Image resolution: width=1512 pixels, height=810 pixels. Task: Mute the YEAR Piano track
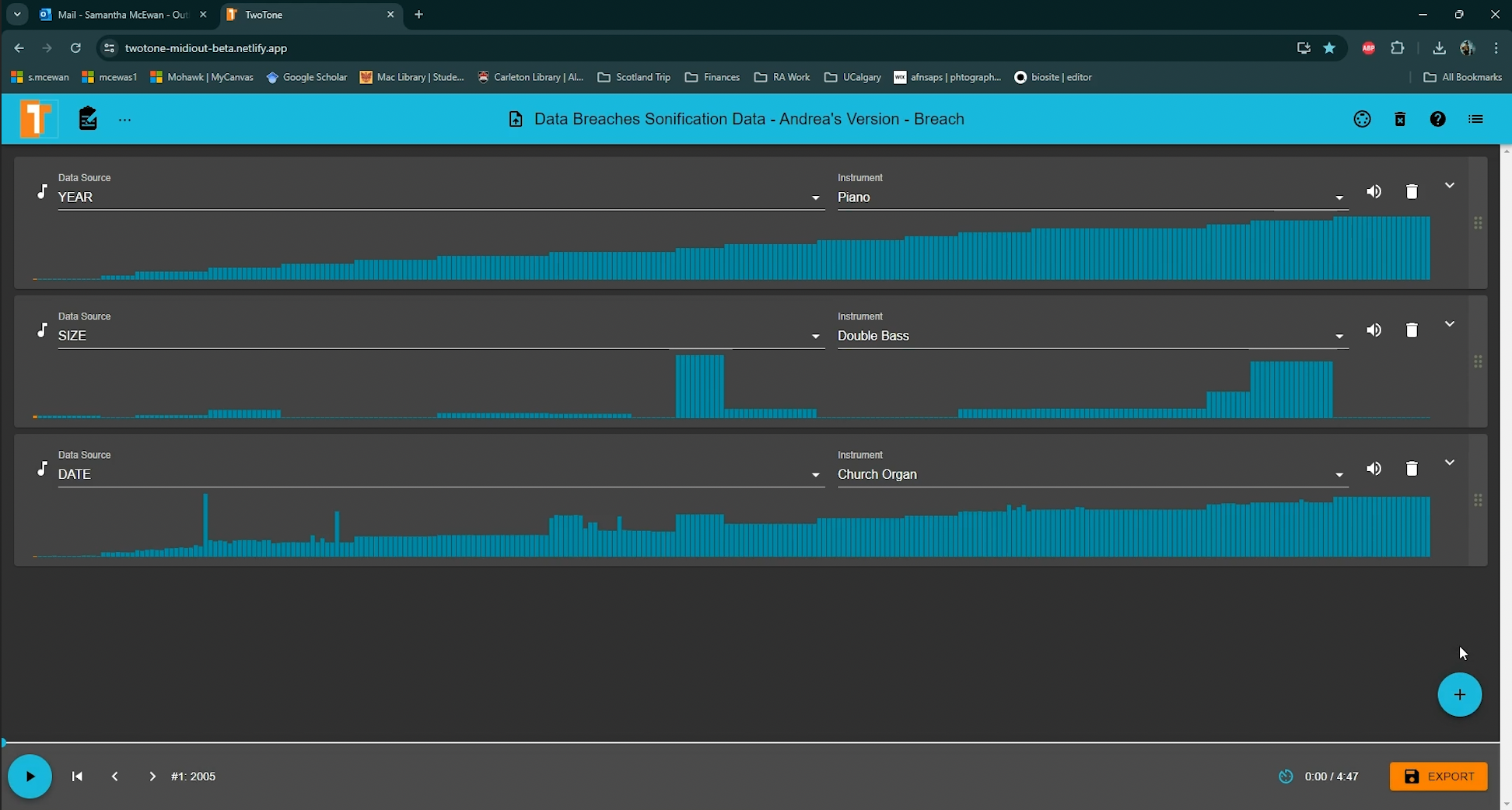(1374, 191)
